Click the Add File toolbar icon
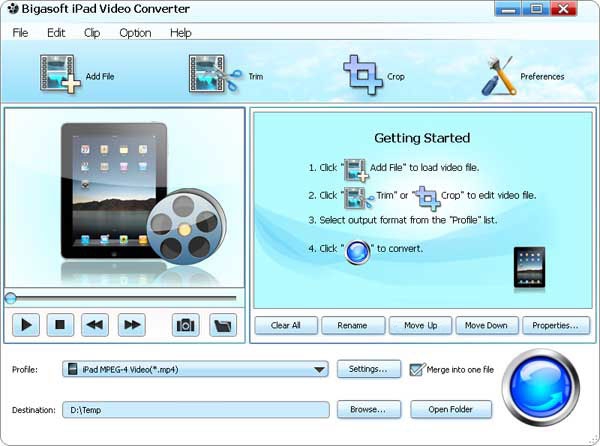Viewport: 600px width, 446px height. 60,74
